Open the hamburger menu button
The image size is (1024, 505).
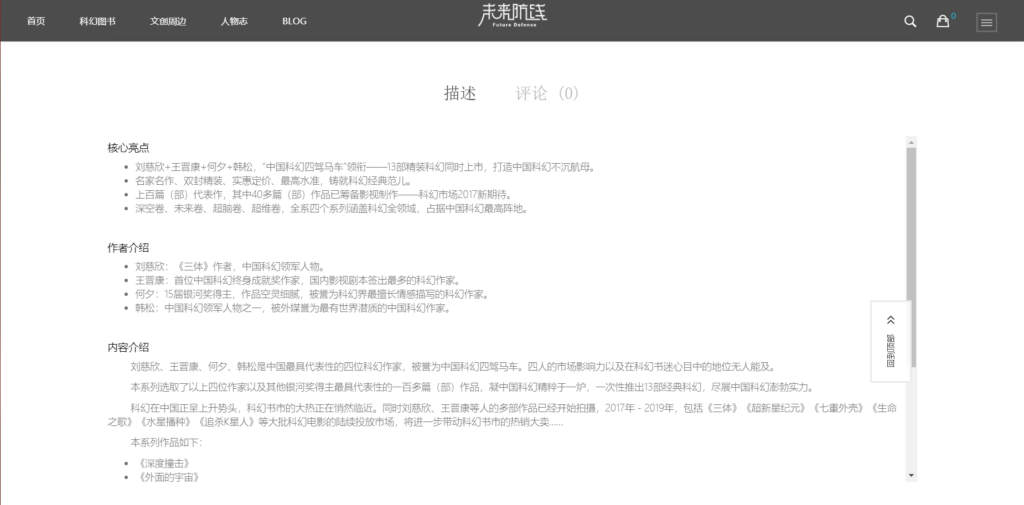tap(986, 22)
